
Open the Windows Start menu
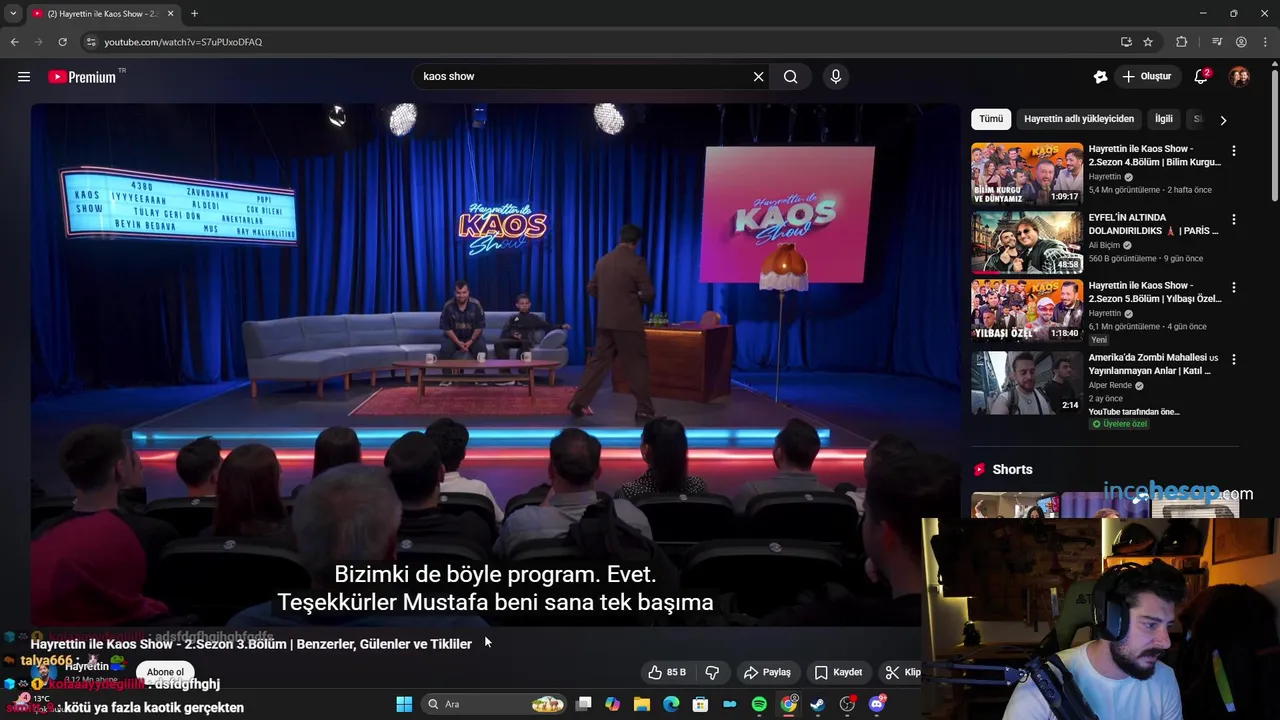[404, 704]
